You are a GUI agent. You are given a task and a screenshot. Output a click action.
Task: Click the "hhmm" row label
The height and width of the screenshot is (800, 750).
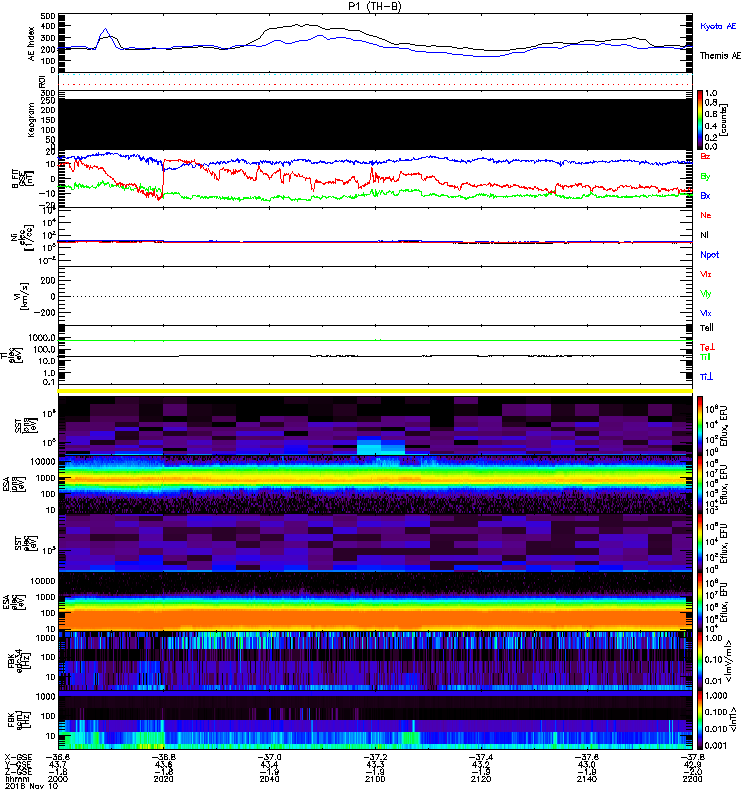(x=16, y=779)
